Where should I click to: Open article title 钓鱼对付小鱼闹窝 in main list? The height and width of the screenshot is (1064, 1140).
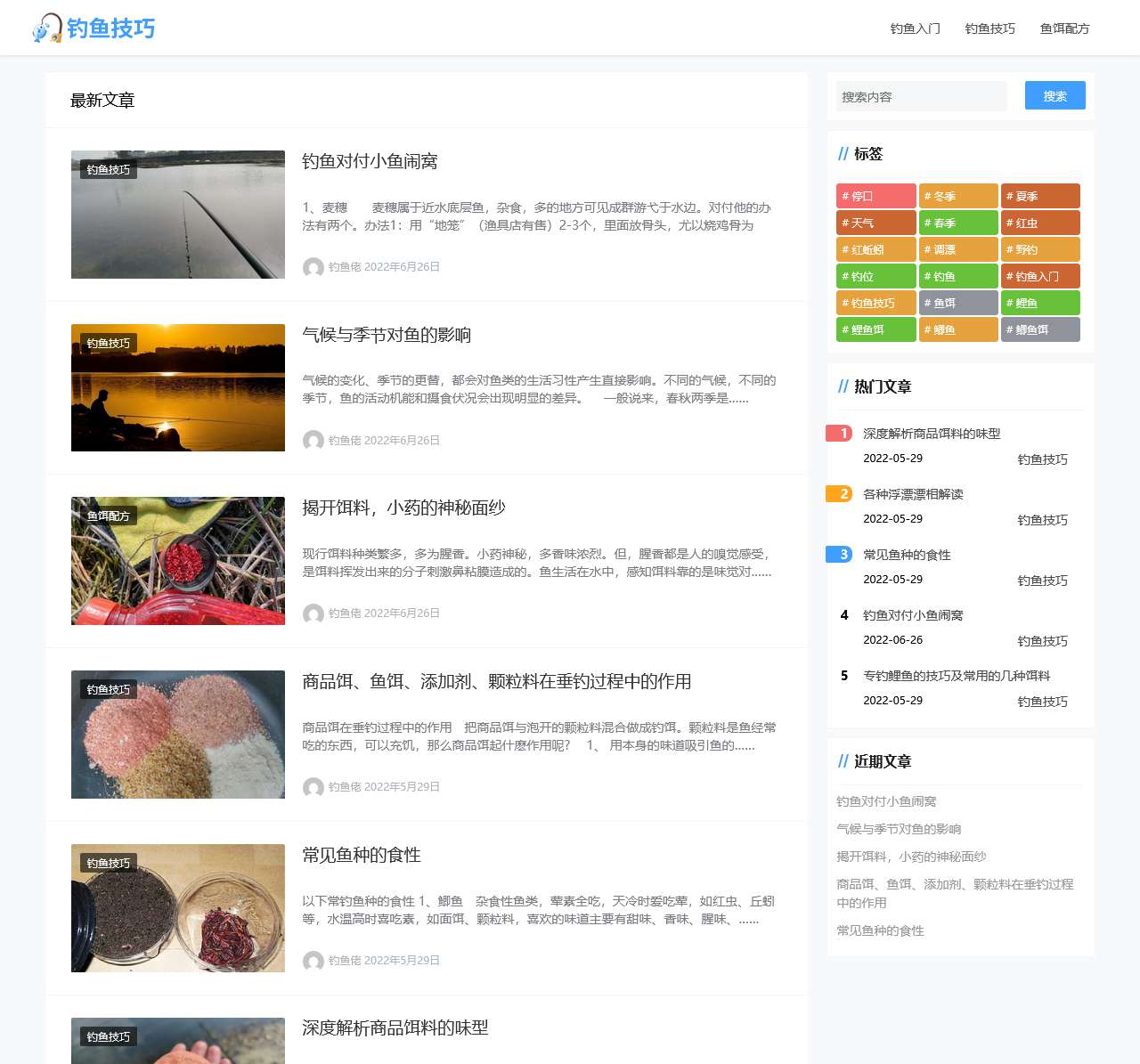tap(370, 161)
